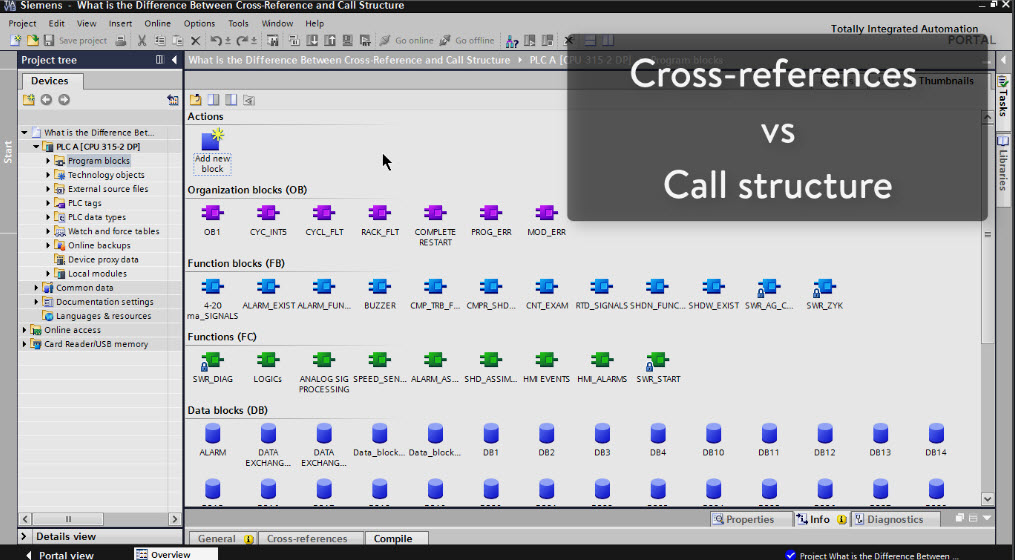Collapse the PLC A [CPU 315-2 DP] node
Screen dimensions: 1015x560
36,146
